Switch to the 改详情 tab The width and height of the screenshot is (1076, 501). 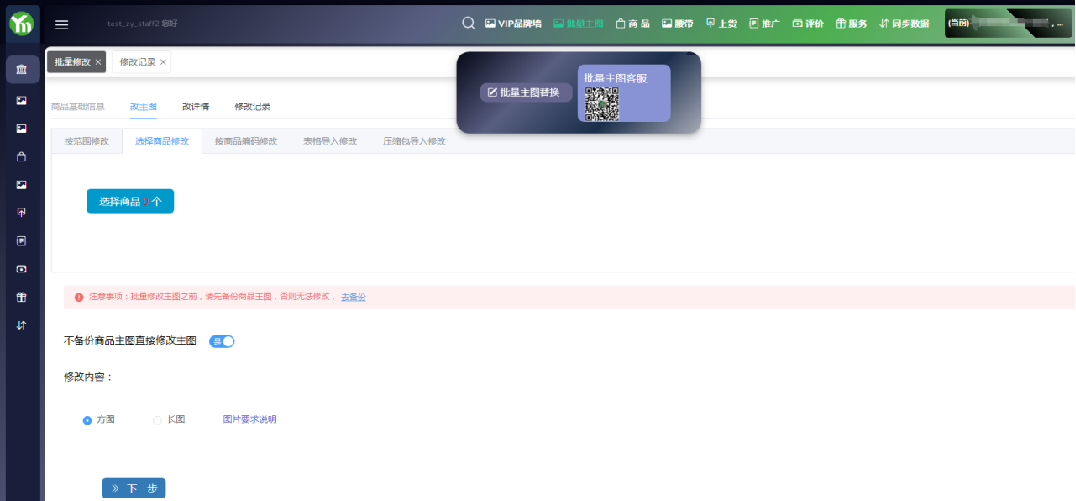(x=195, y=106)
